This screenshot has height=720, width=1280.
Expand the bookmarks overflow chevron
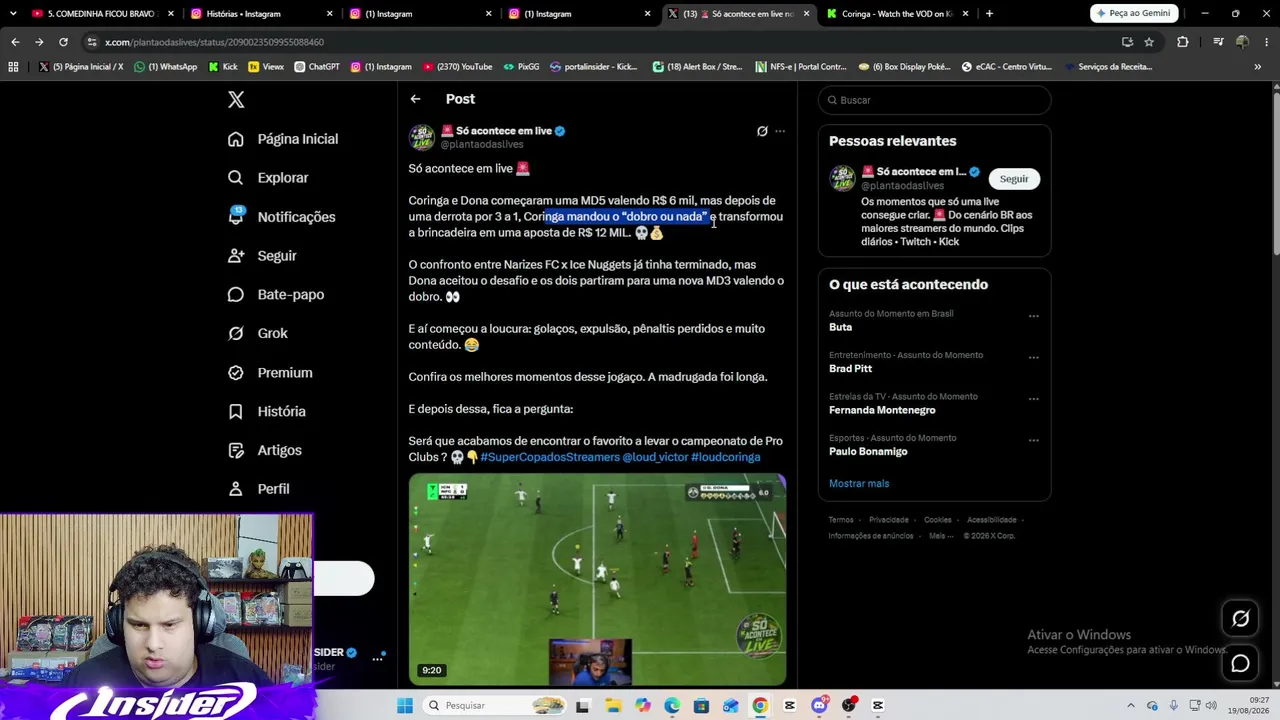(x=1257, y=67)
